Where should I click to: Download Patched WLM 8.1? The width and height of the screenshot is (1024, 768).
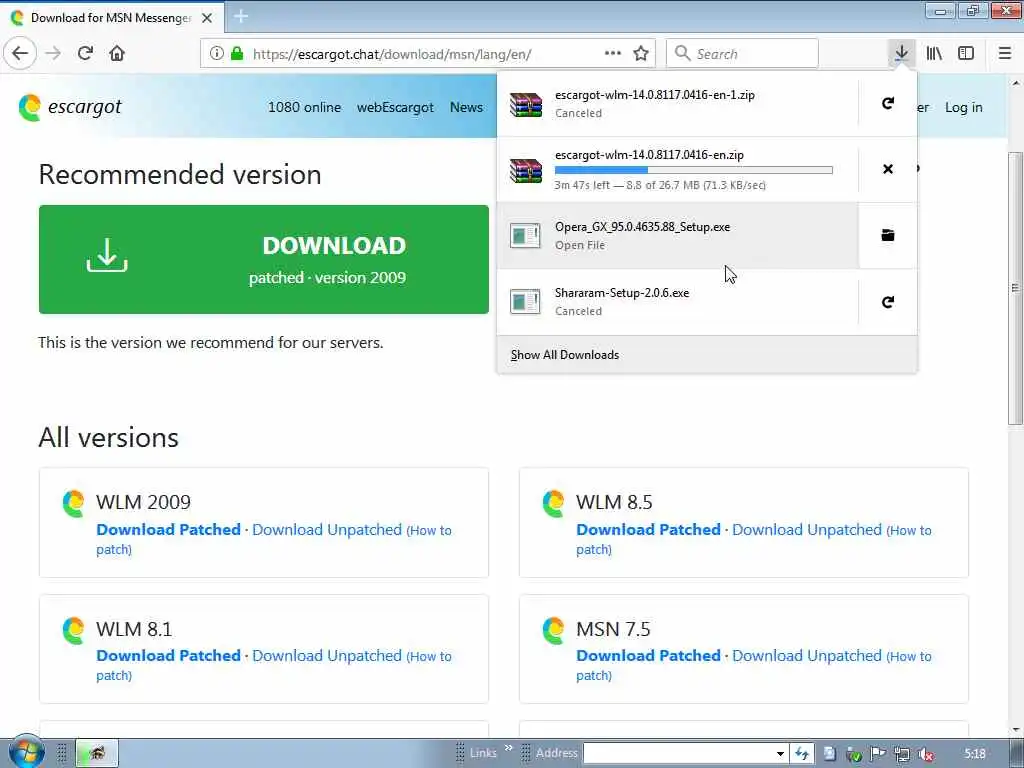click(168, 656)
